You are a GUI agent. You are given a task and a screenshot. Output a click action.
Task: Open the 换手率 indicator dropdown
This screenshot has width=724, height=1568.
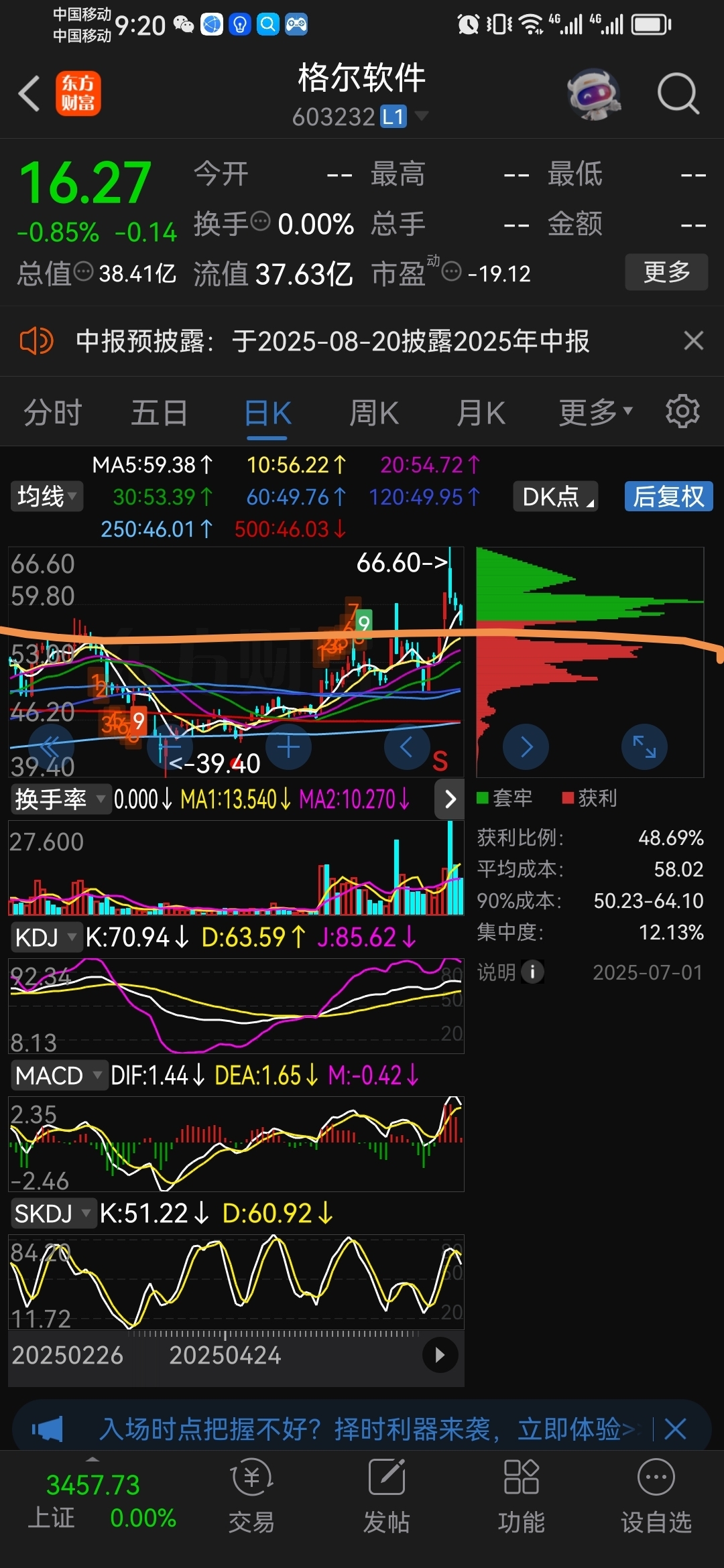60,799
